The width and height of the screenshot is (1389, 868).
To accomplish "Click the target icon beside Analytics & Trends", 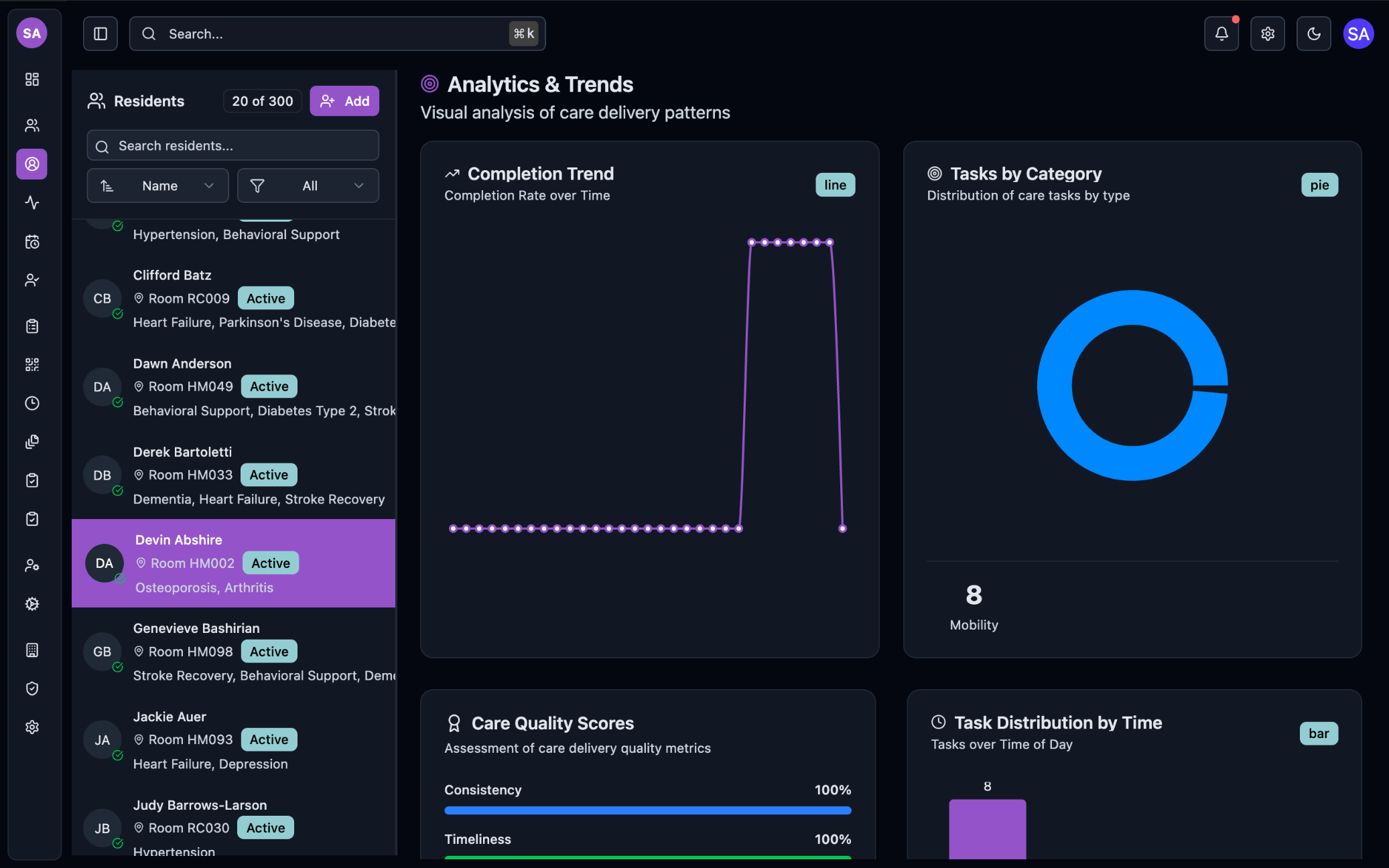I will point(429,84).
